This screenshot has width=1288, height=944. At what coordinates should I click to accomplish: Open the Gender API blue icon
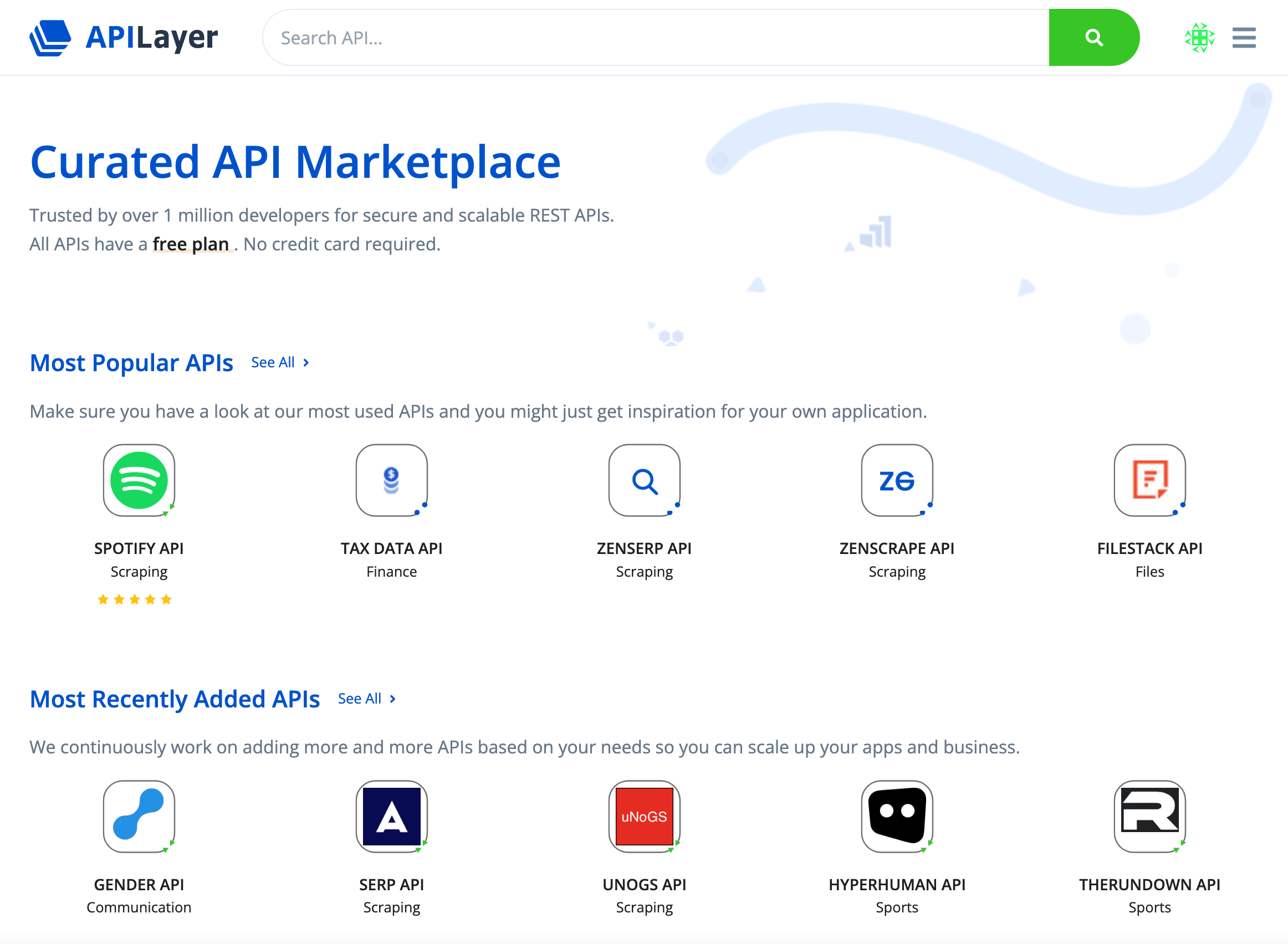[139, 816]
